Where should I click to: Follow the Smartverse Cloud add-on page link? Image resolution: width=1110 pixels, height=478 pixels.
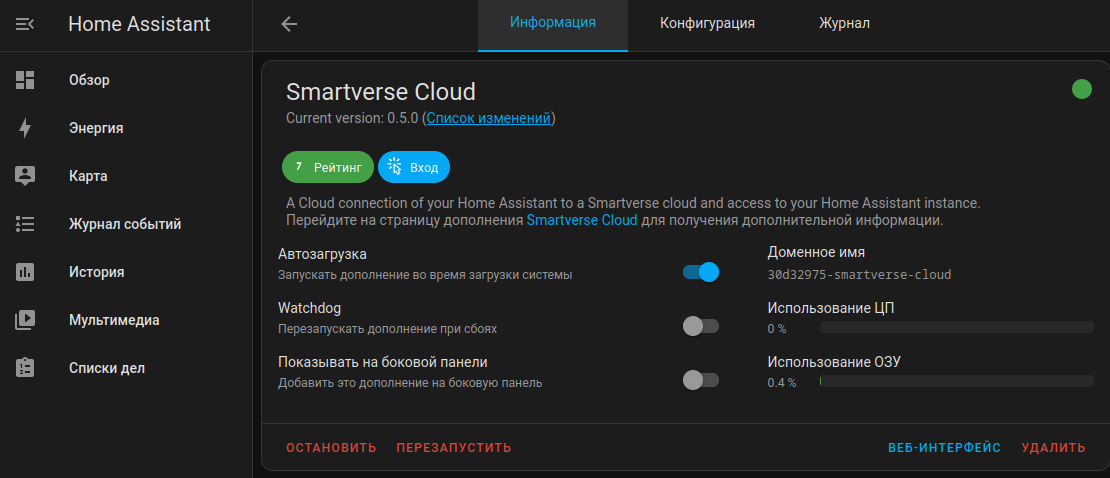coord(581,220)
